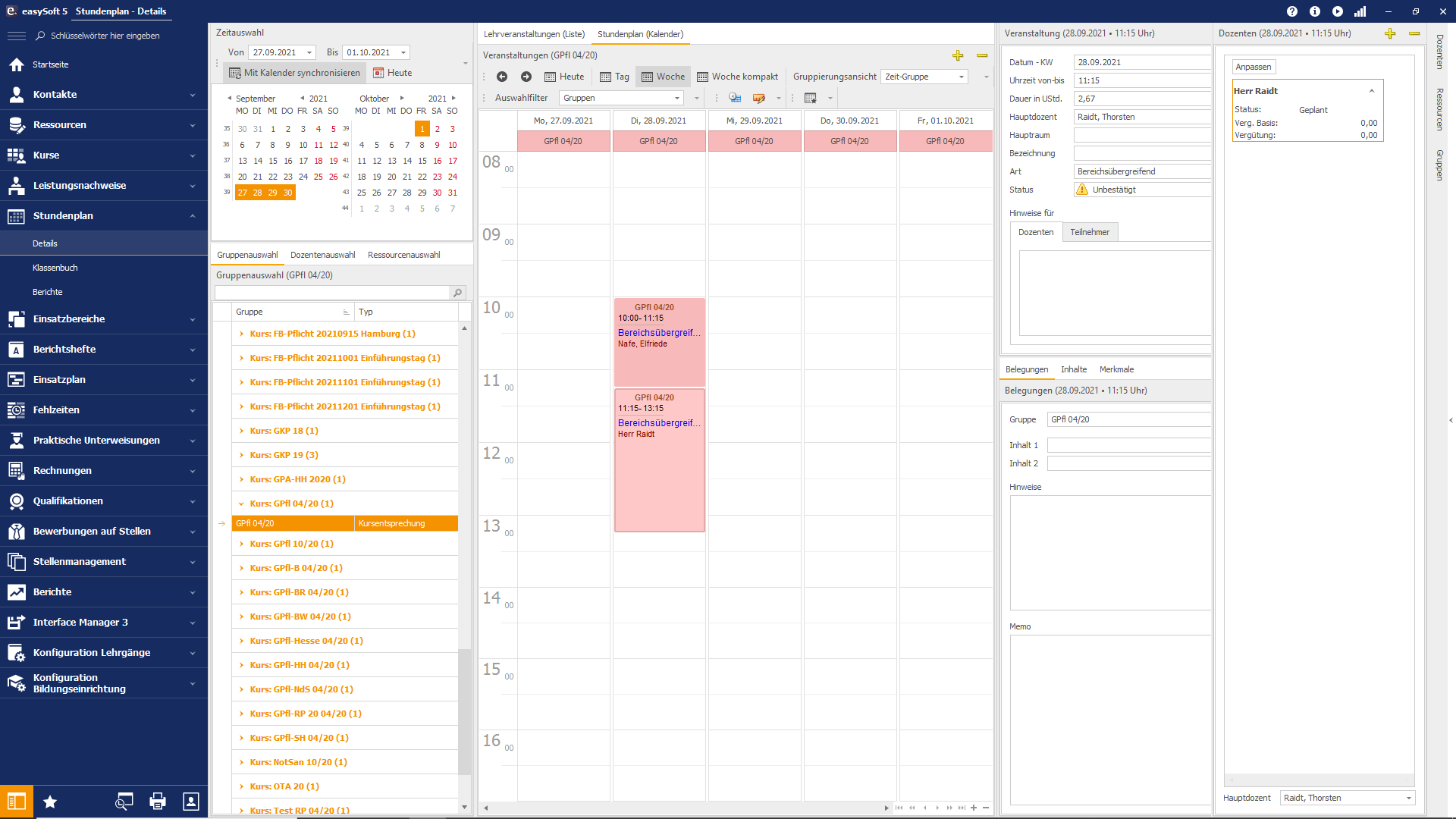This screenshot has width=1456, height=819.
Task: Click the Anpassen button
Action: click(x=1254, y=67)
